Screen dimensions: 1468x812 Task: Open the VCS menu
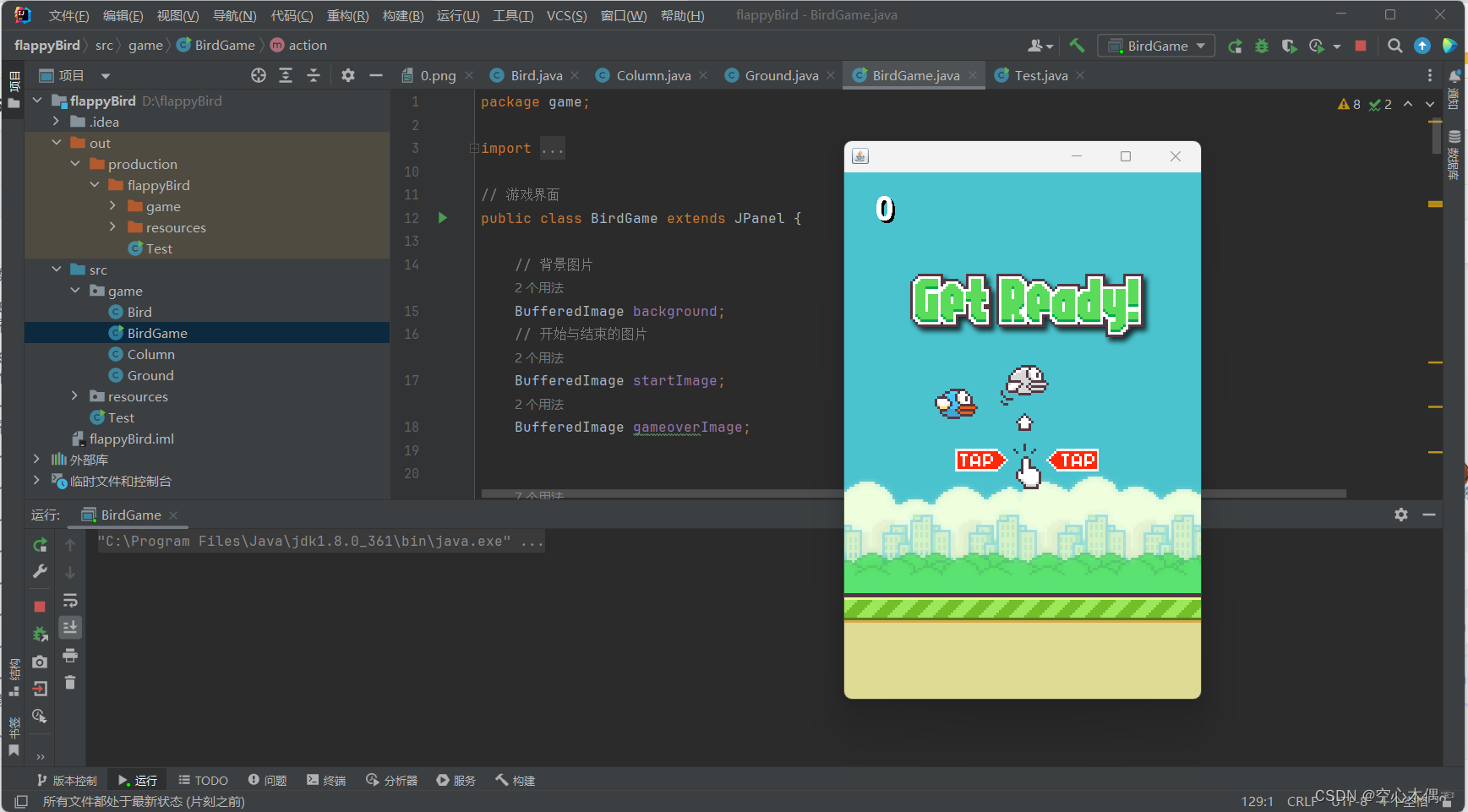pos(566,15)
